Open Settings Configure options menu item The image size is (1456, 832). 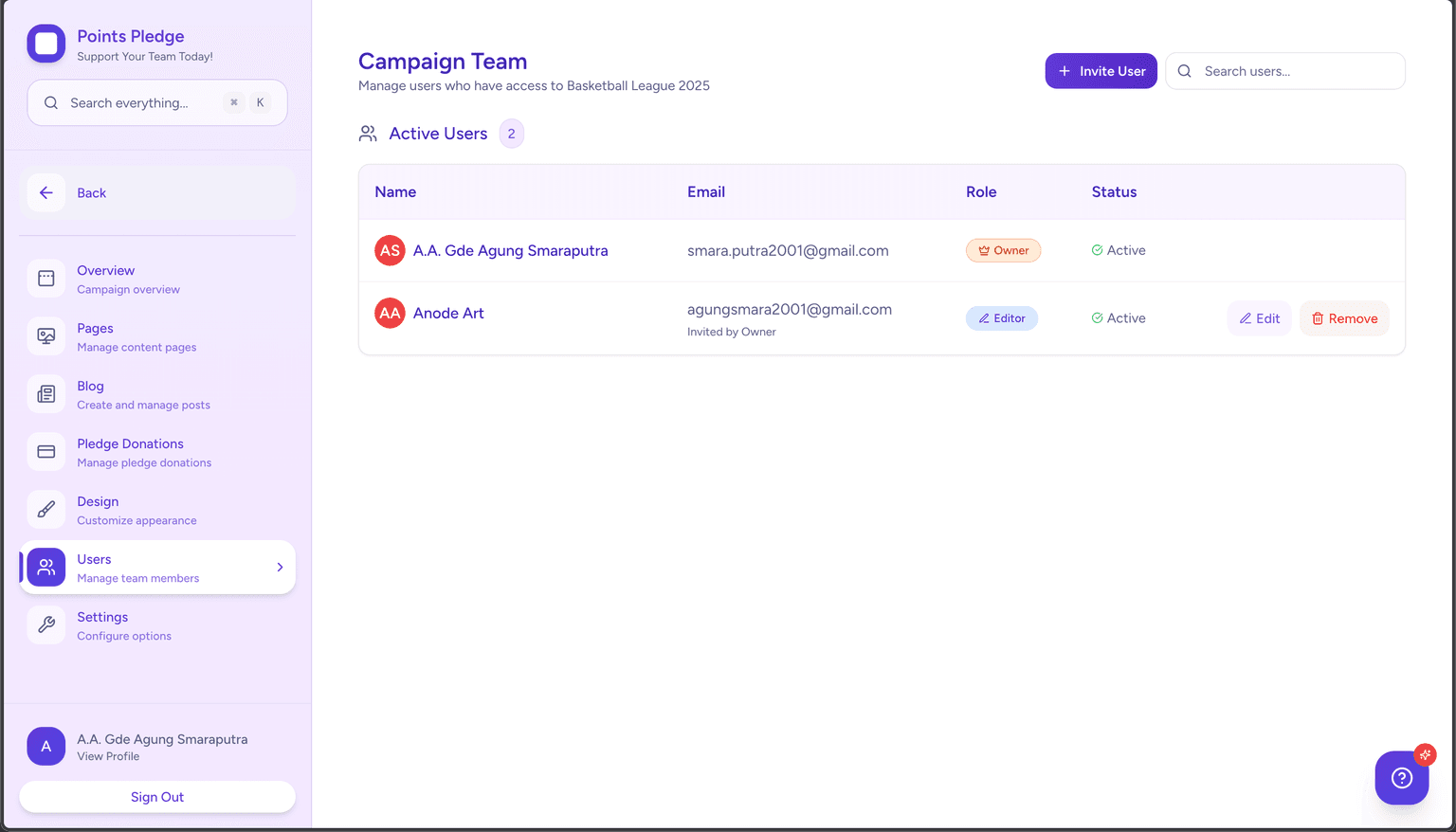[123, 625]
